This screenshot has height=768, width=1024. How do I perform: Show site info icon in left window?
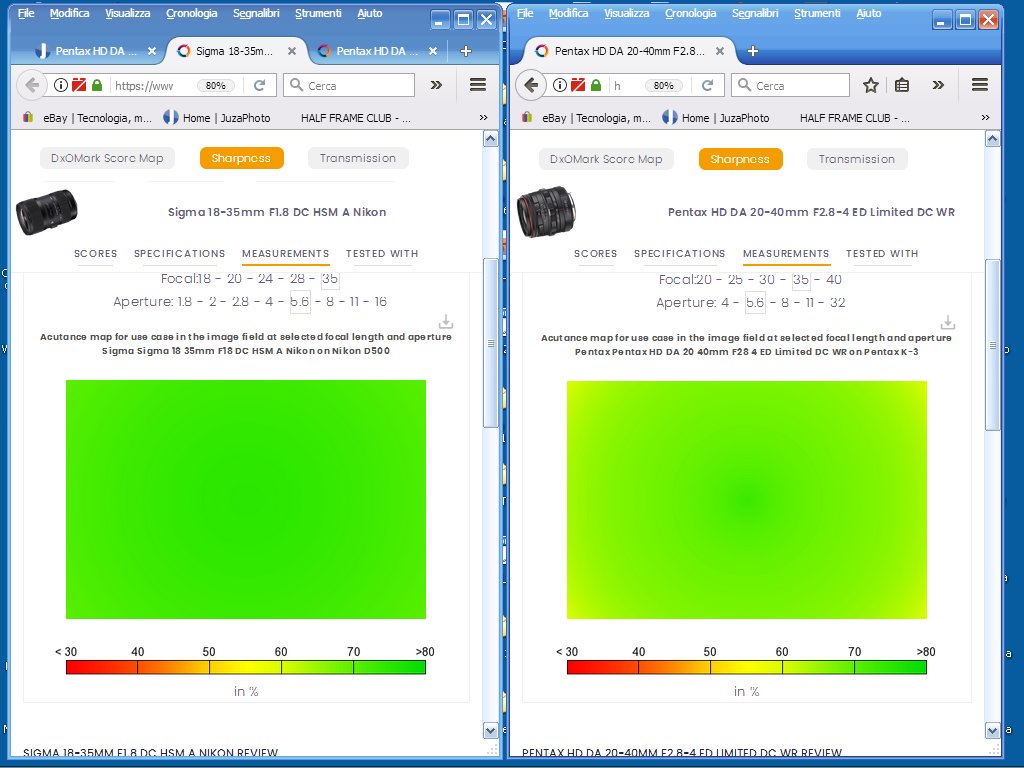pyautogui.click(x=61, y=85)
